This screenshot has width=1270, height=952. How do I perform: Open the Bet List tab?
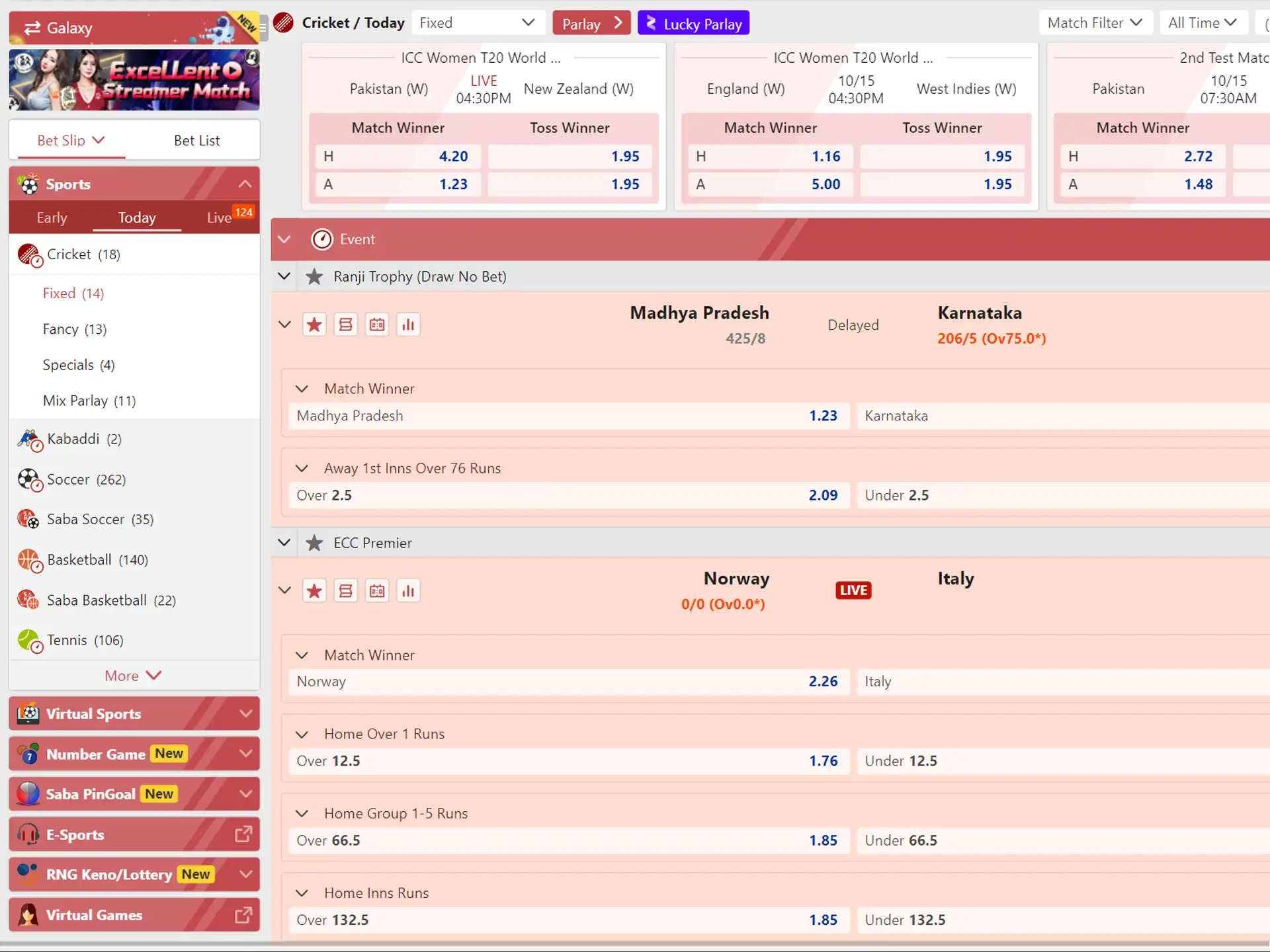pyautogui.click(x=196, y=140)
